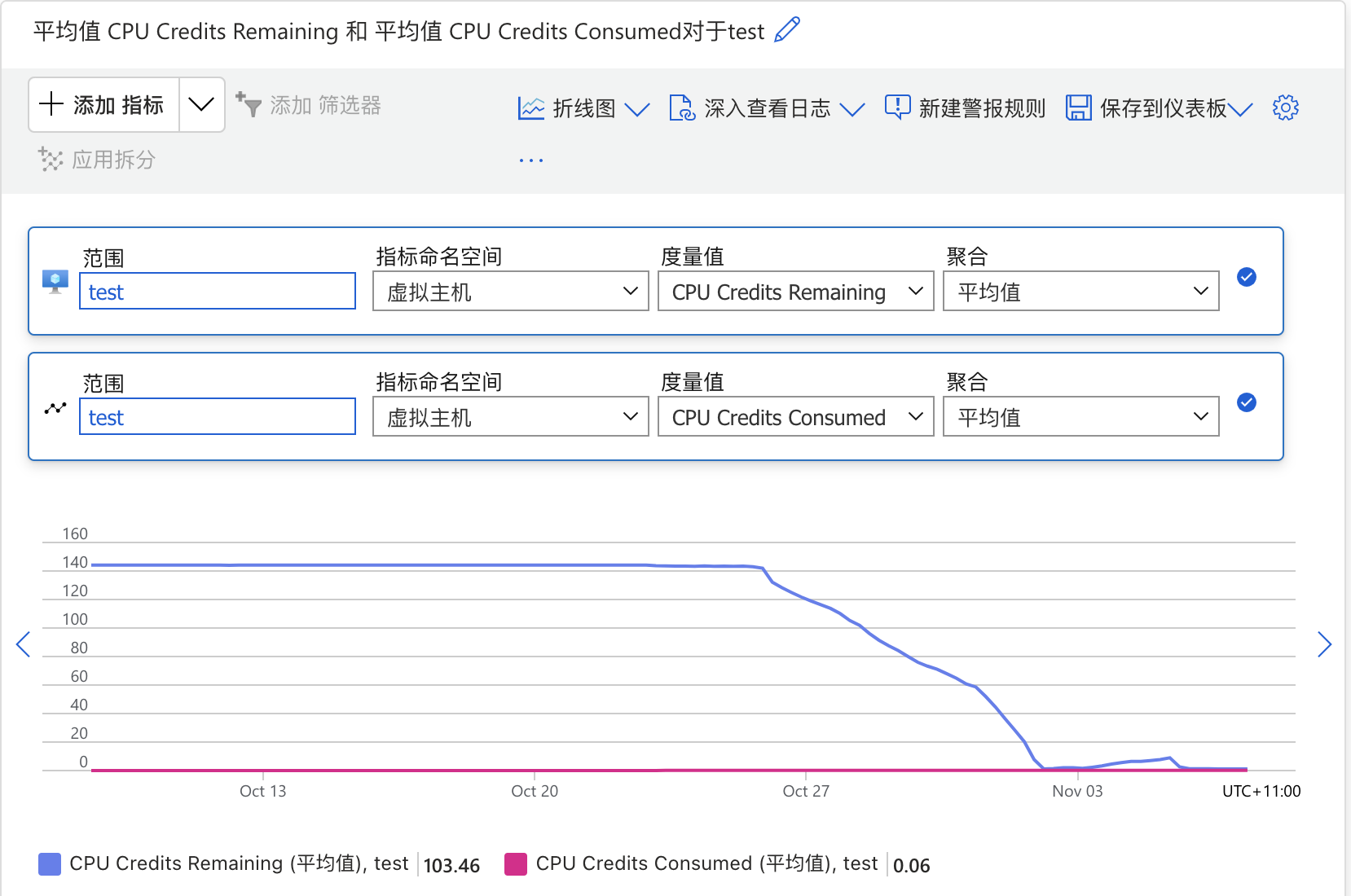
Task: Click the monitor icon beside the first metric scope
Action: (x=54, y=281)
